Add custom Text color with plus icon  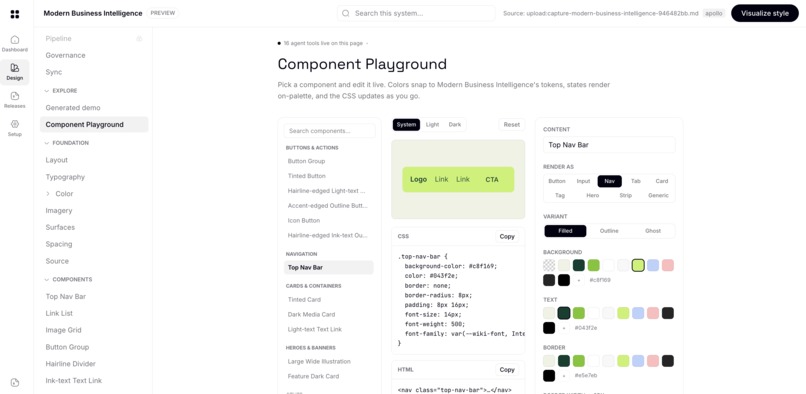[564, 328]
